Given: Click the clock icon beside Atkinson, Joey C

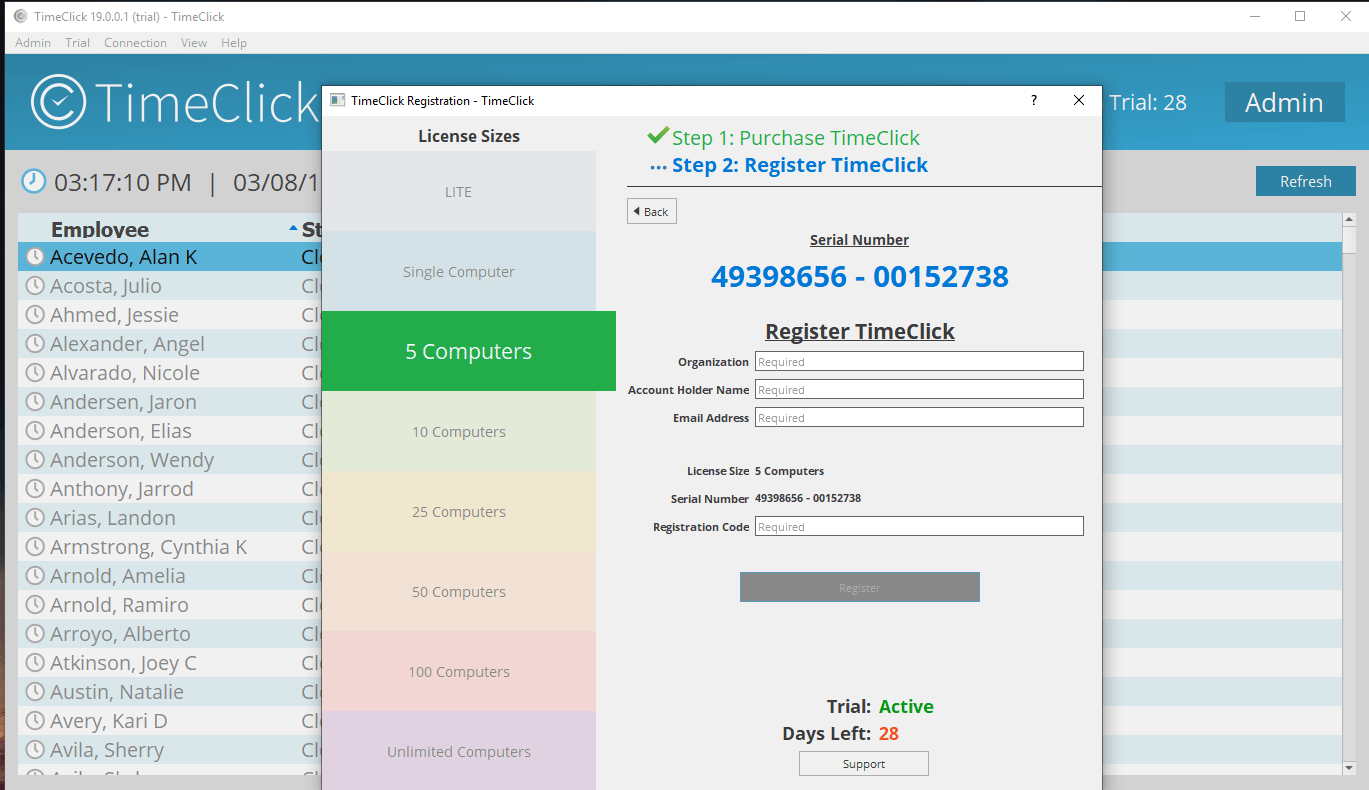Looking at the screenshot, I should [35, 663].
